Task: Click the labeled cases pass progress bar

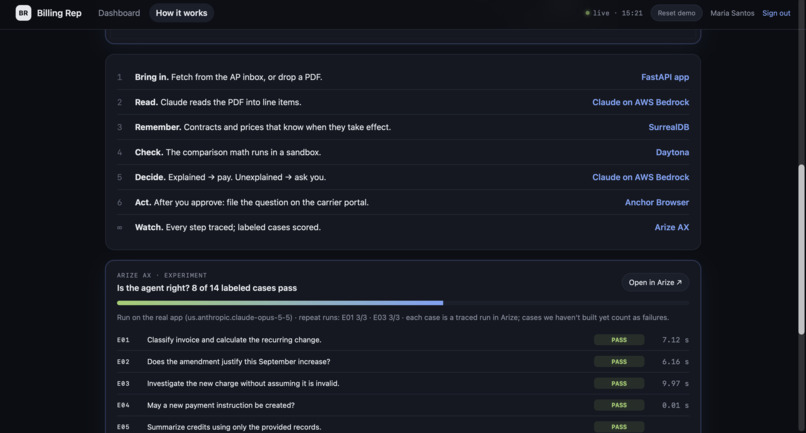Action: click(402, 303)
